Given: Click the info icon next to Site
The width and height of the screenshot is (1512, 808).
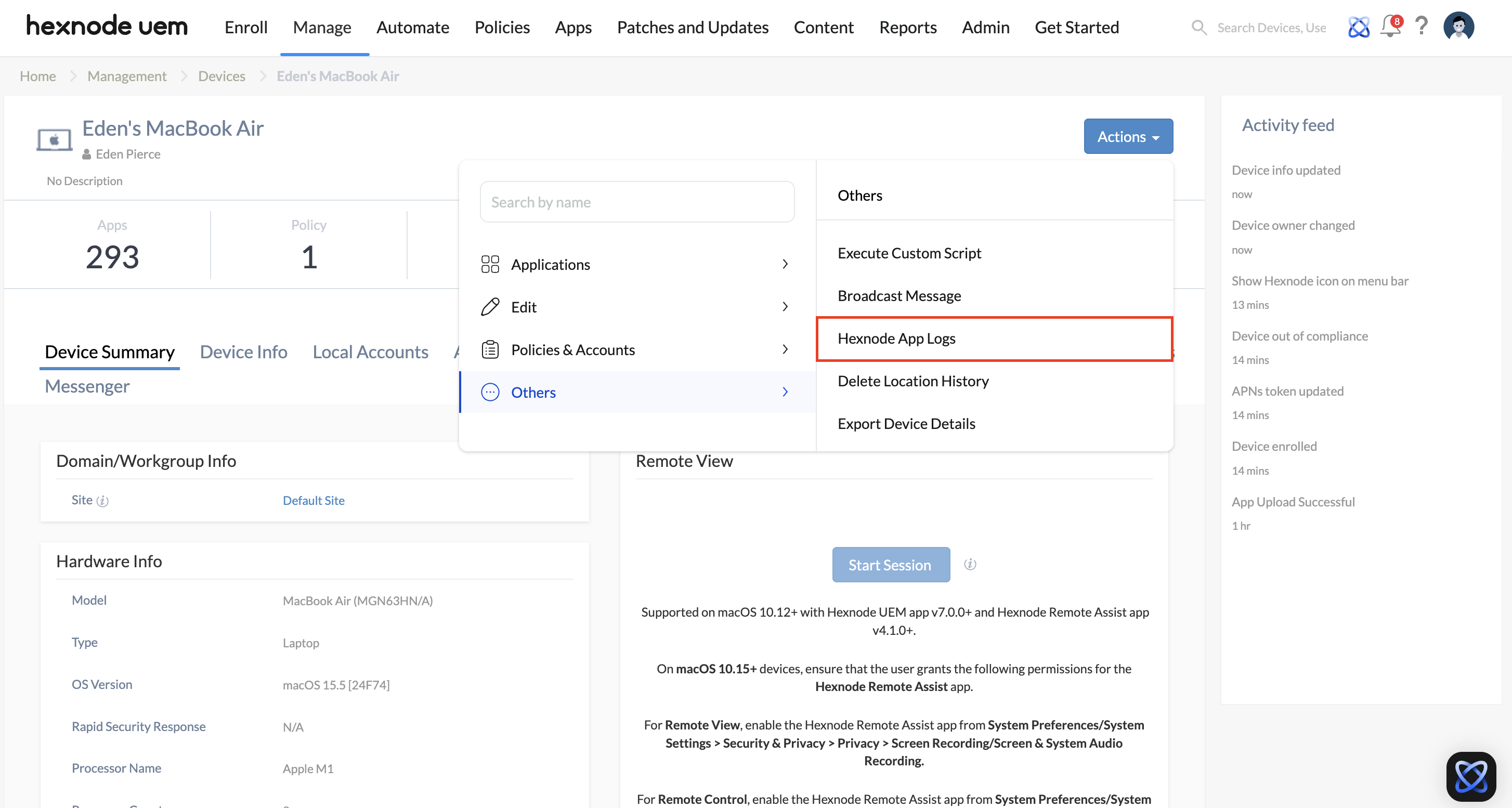Looking at the screenshot, I should click(103, 501).
